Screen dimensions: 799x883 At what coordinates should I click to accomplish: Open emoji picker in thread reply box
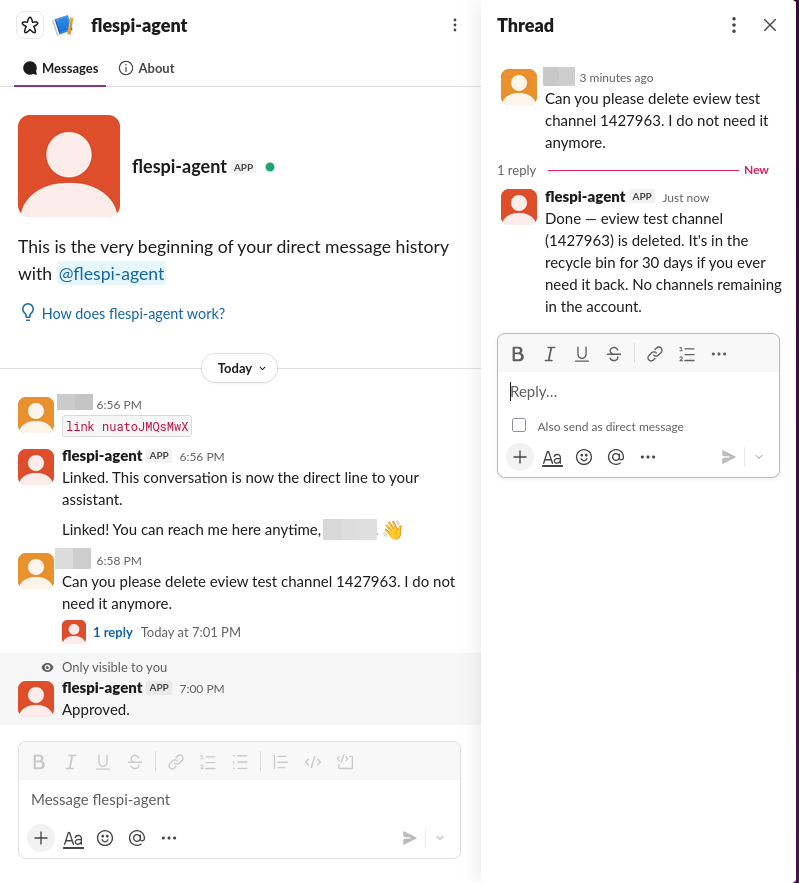pos(584,457)
